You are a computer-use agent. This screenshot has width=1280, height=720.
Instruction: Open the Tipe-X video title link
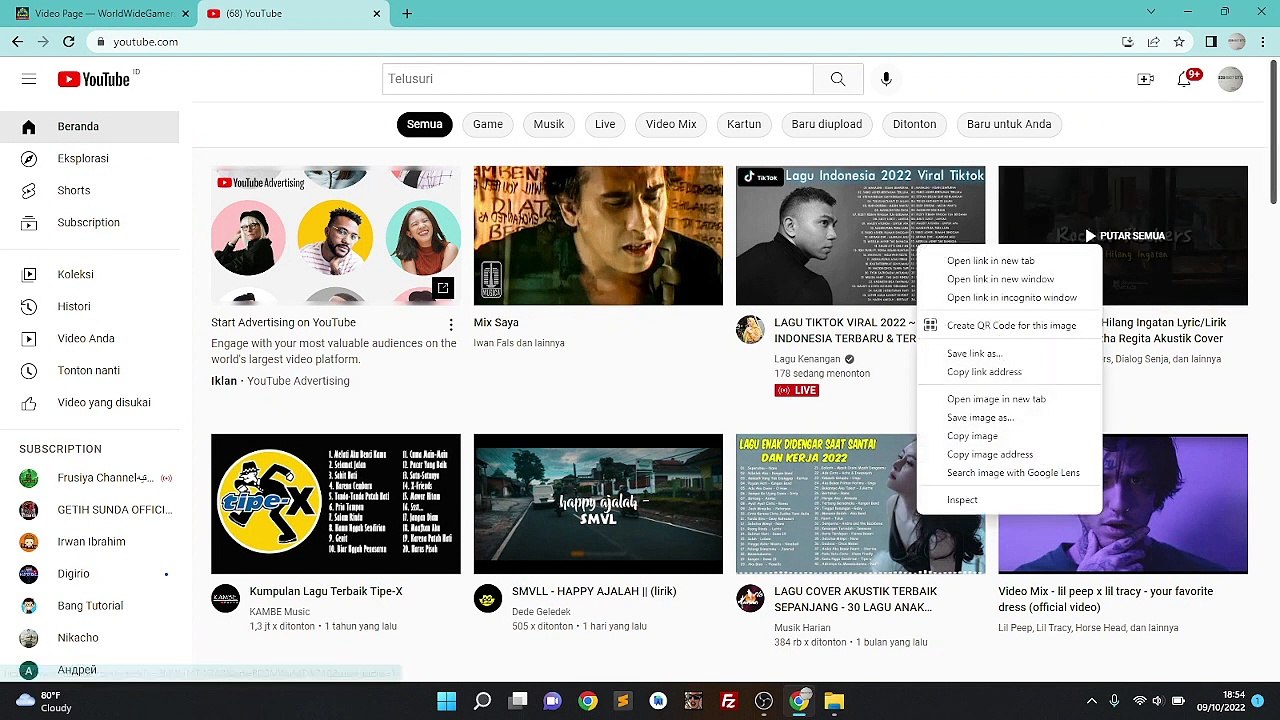click(326, 591)
